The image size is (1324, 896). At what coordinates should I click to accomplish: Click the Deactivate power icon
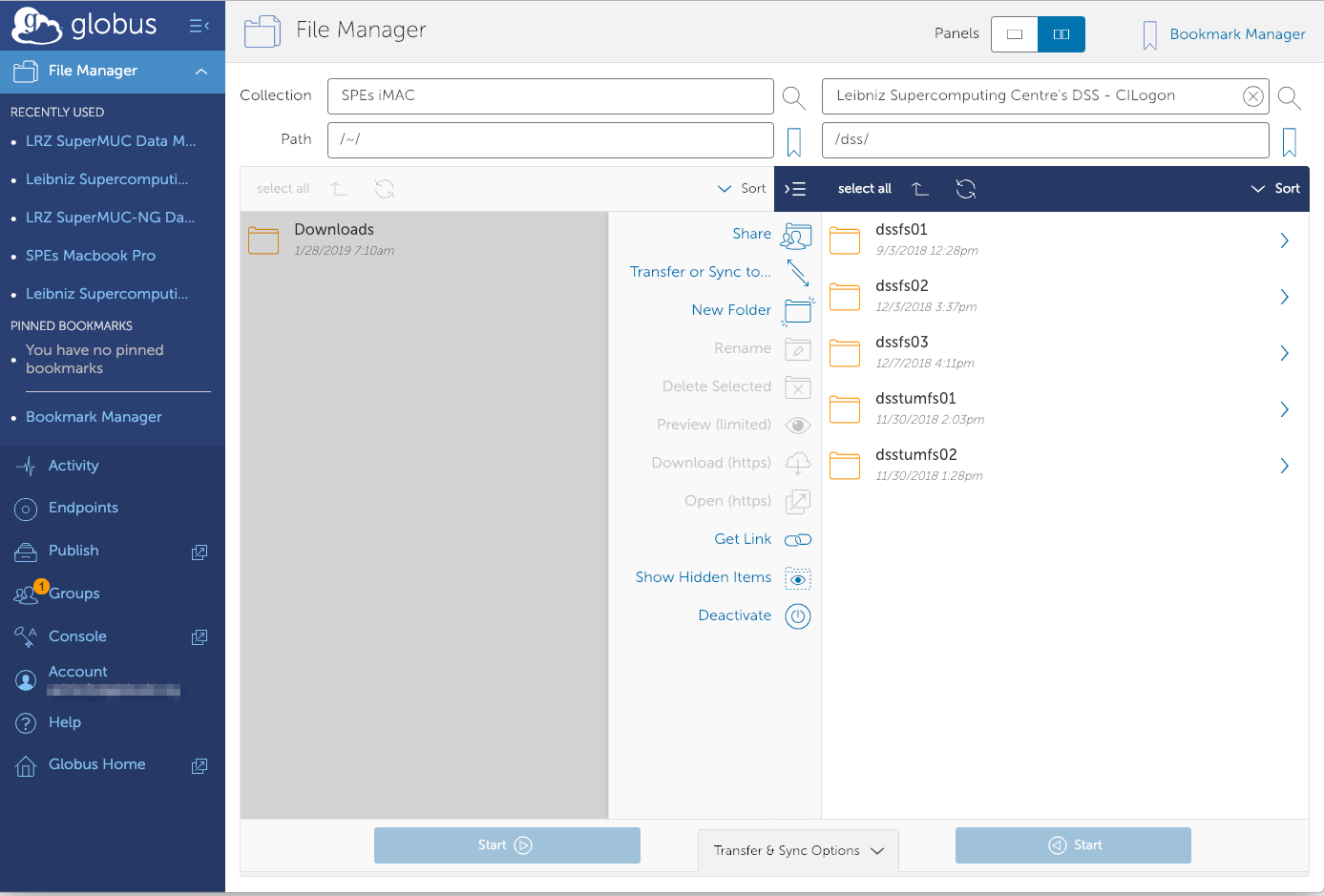(x=797, y=616)
